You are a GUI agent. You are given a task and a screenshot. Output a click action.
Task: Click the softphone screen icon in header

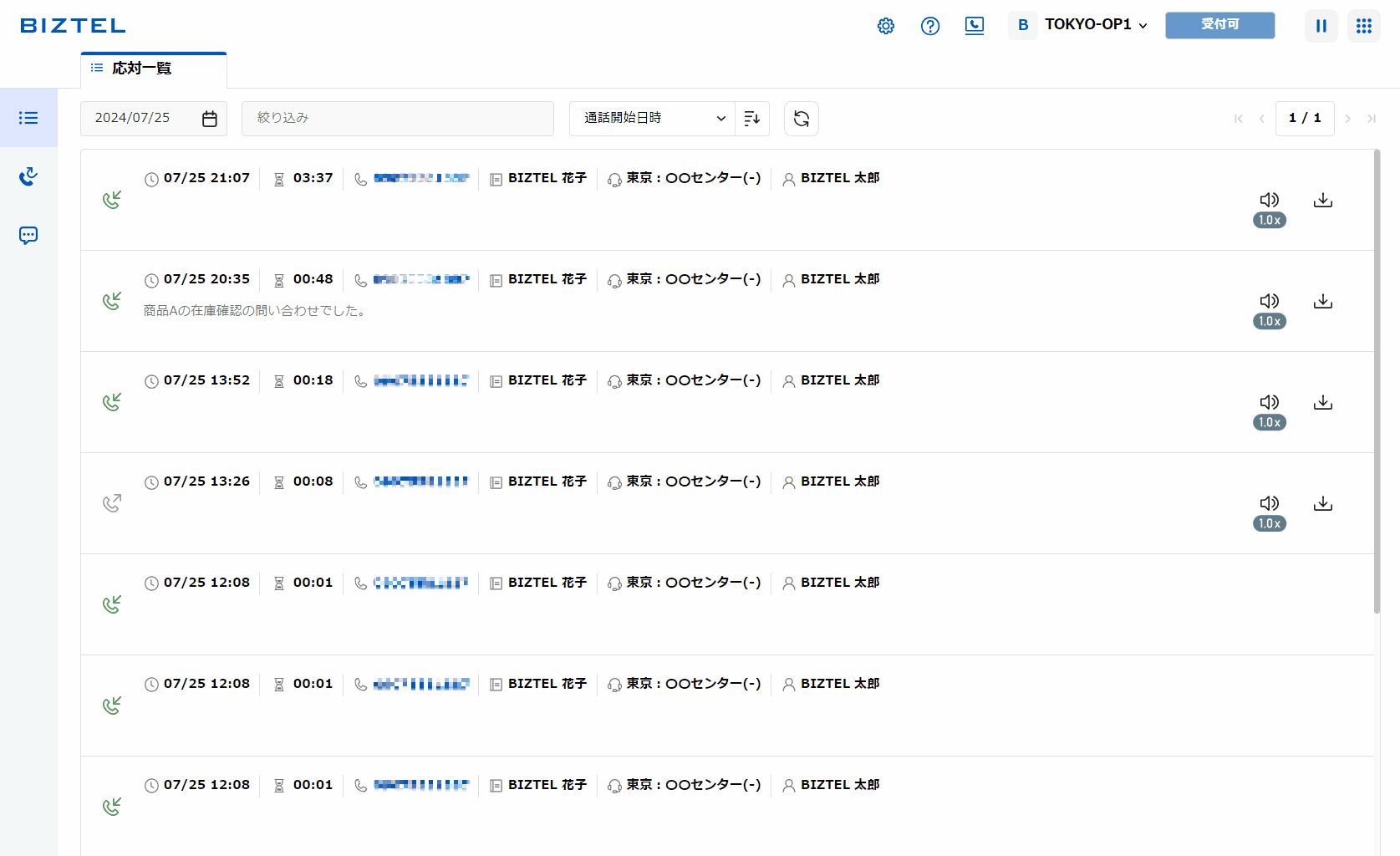click(975, 26)
